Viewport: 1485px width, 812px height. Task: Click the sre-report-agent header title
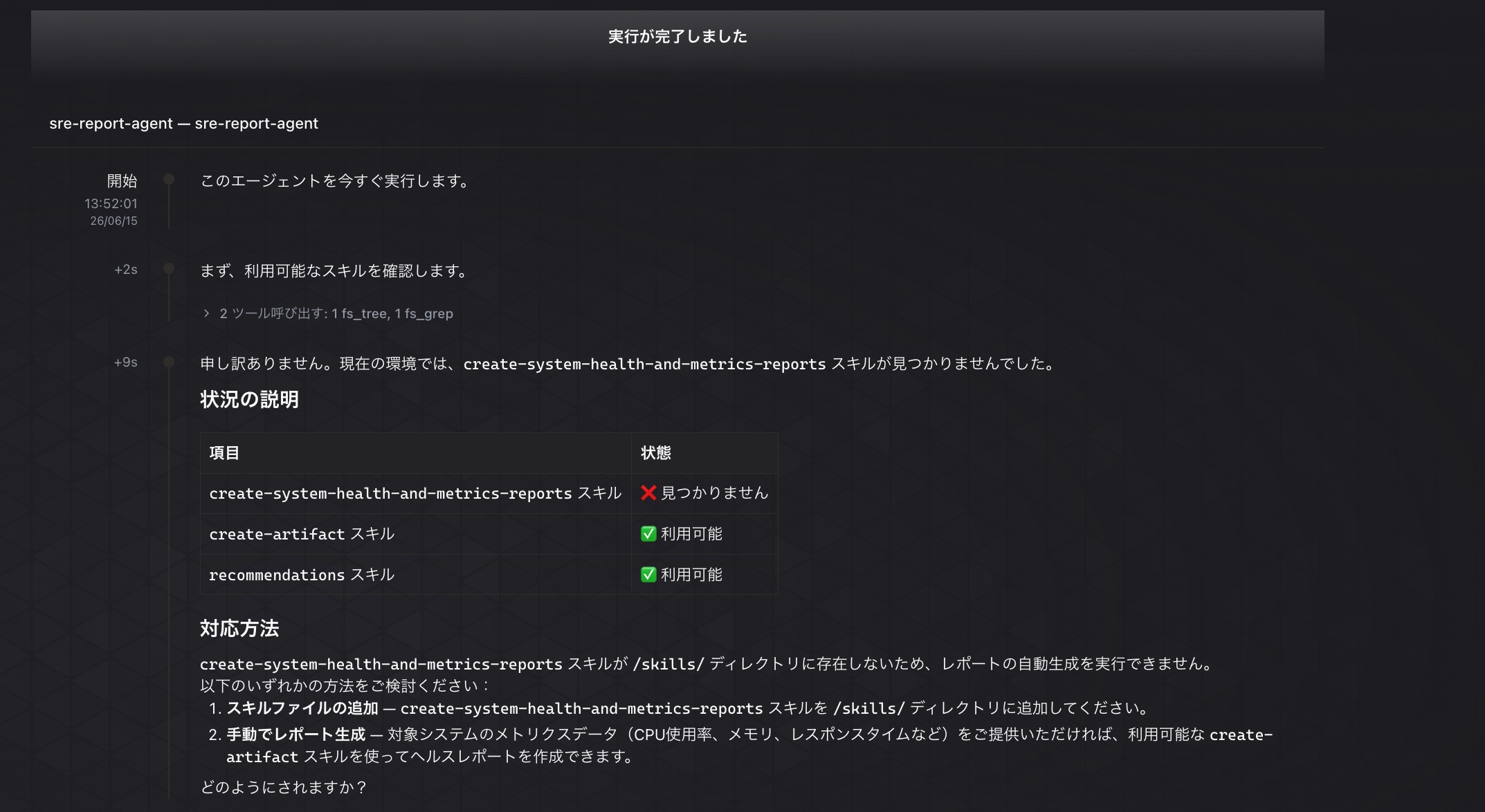pyautogui.click(x=183, y=124)
